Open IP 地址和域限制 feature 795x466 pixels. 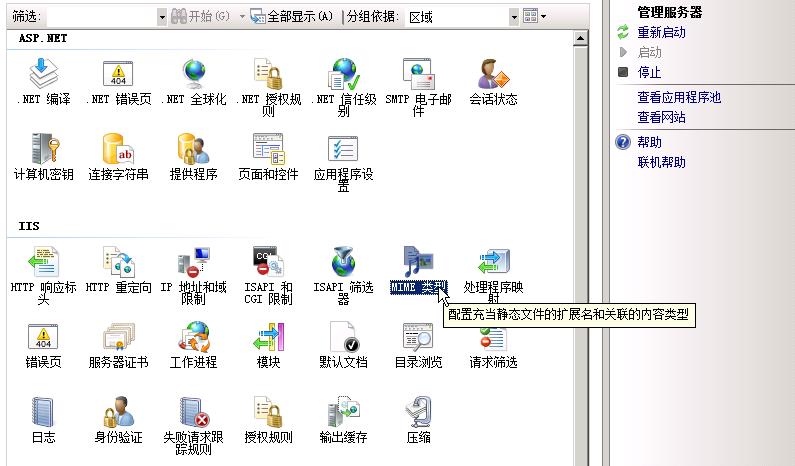(x=194, y=275)
